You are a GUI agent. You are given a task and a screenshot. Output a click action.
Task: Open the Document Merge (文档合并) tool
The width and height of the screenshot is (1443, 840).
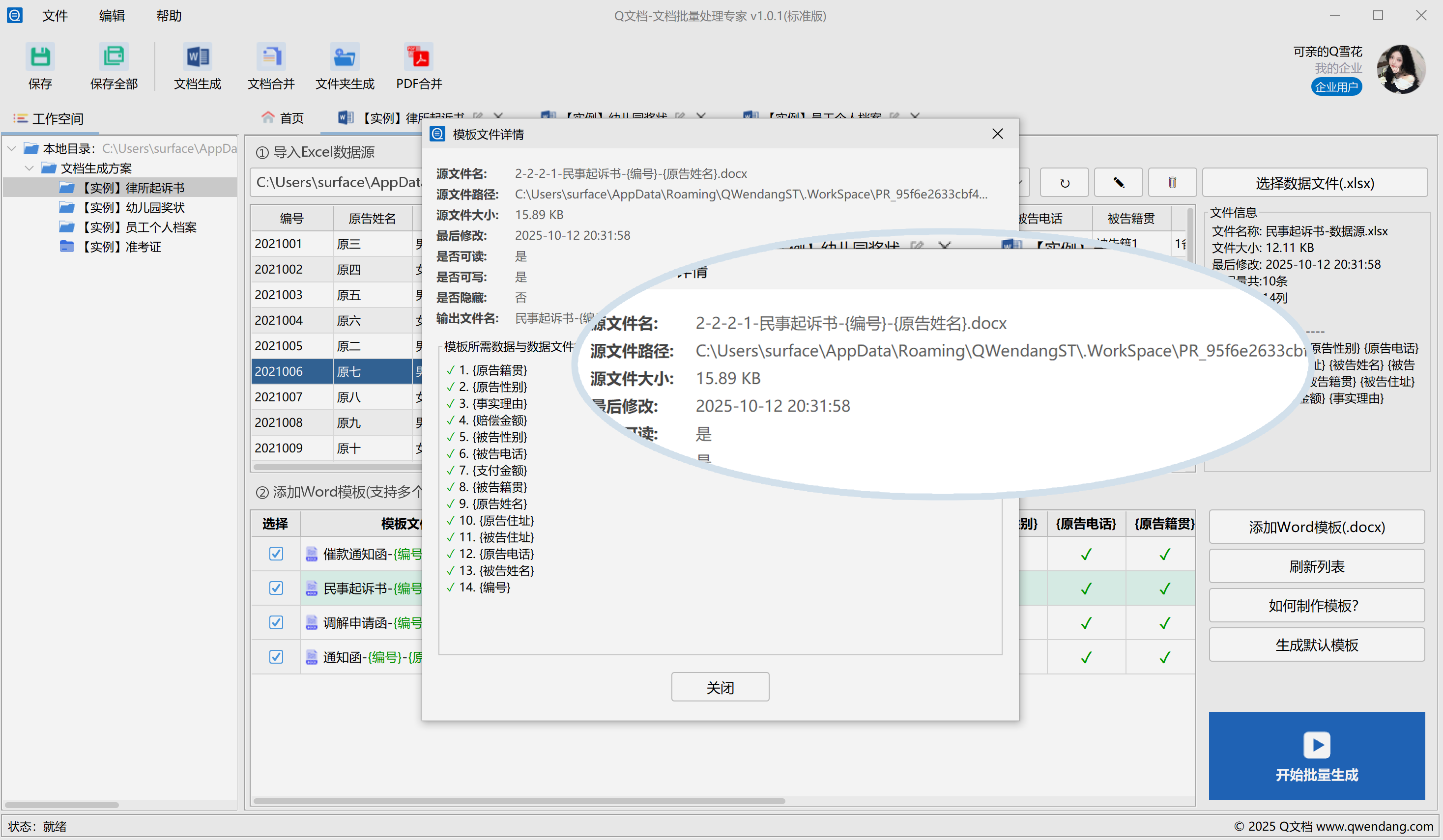[x=271, y=57]
